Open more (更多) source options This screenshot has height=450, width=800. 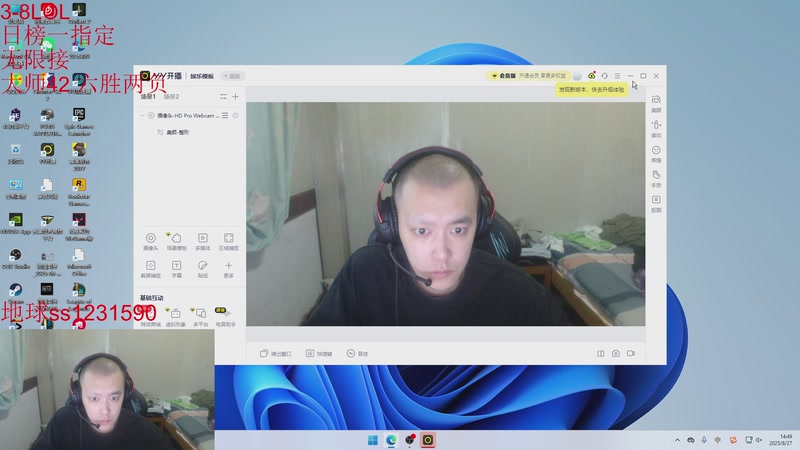229,269
